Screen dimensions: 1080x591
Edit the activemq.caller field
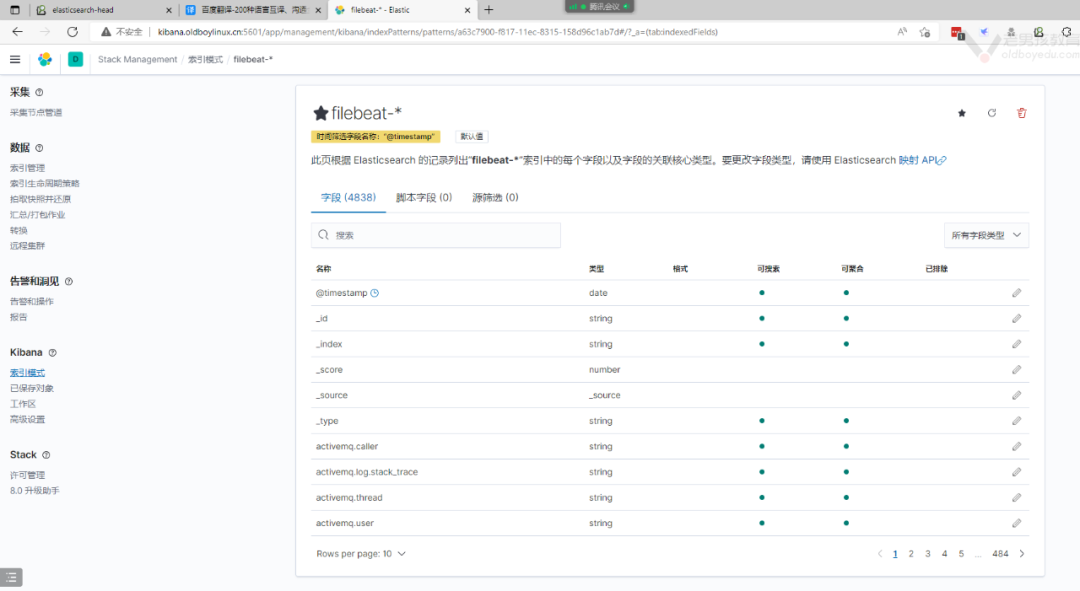1017,446
